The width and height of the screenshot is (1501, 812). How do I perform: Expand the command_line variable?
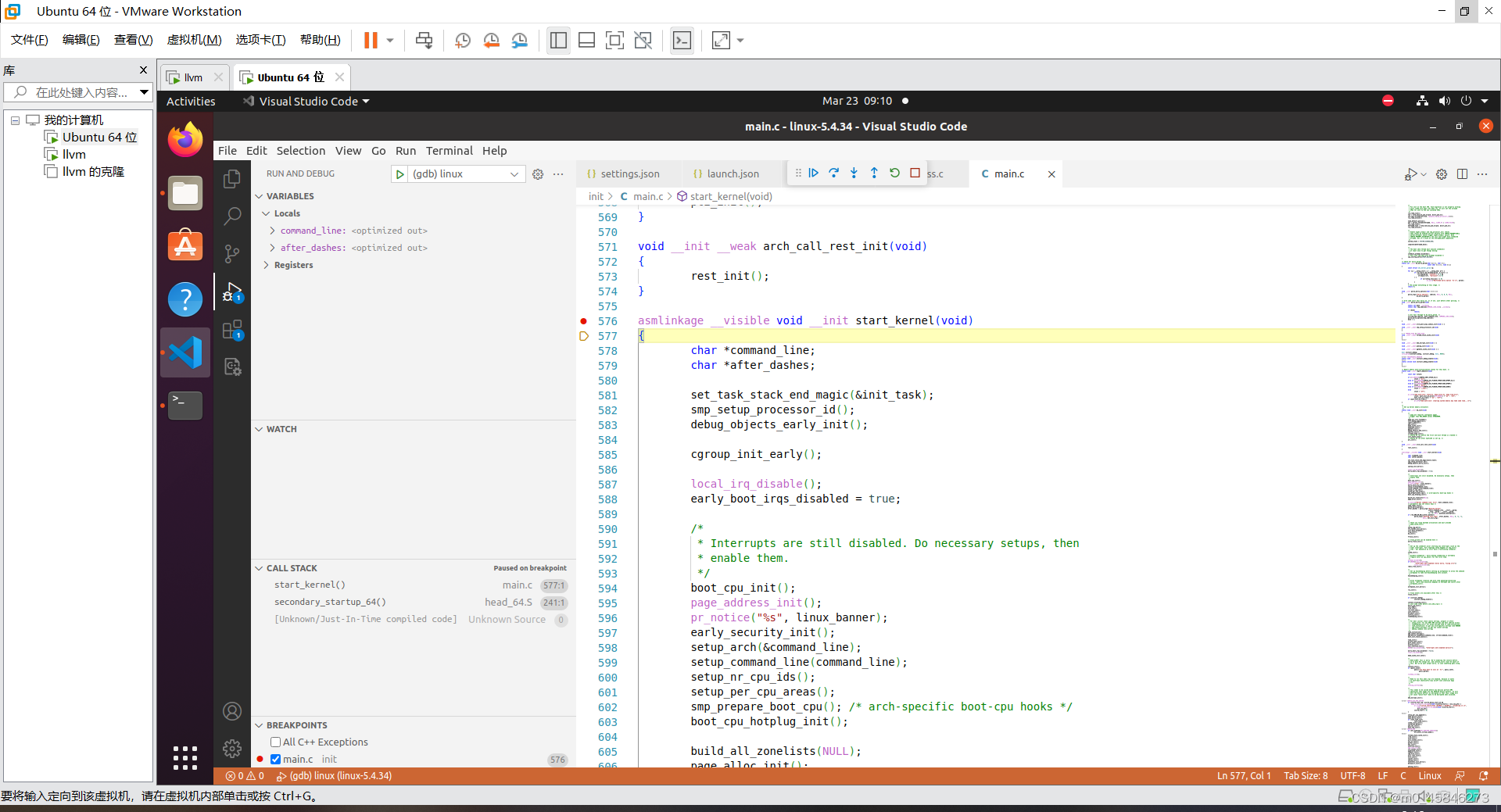pyautogui.click(x=272, y=231)
